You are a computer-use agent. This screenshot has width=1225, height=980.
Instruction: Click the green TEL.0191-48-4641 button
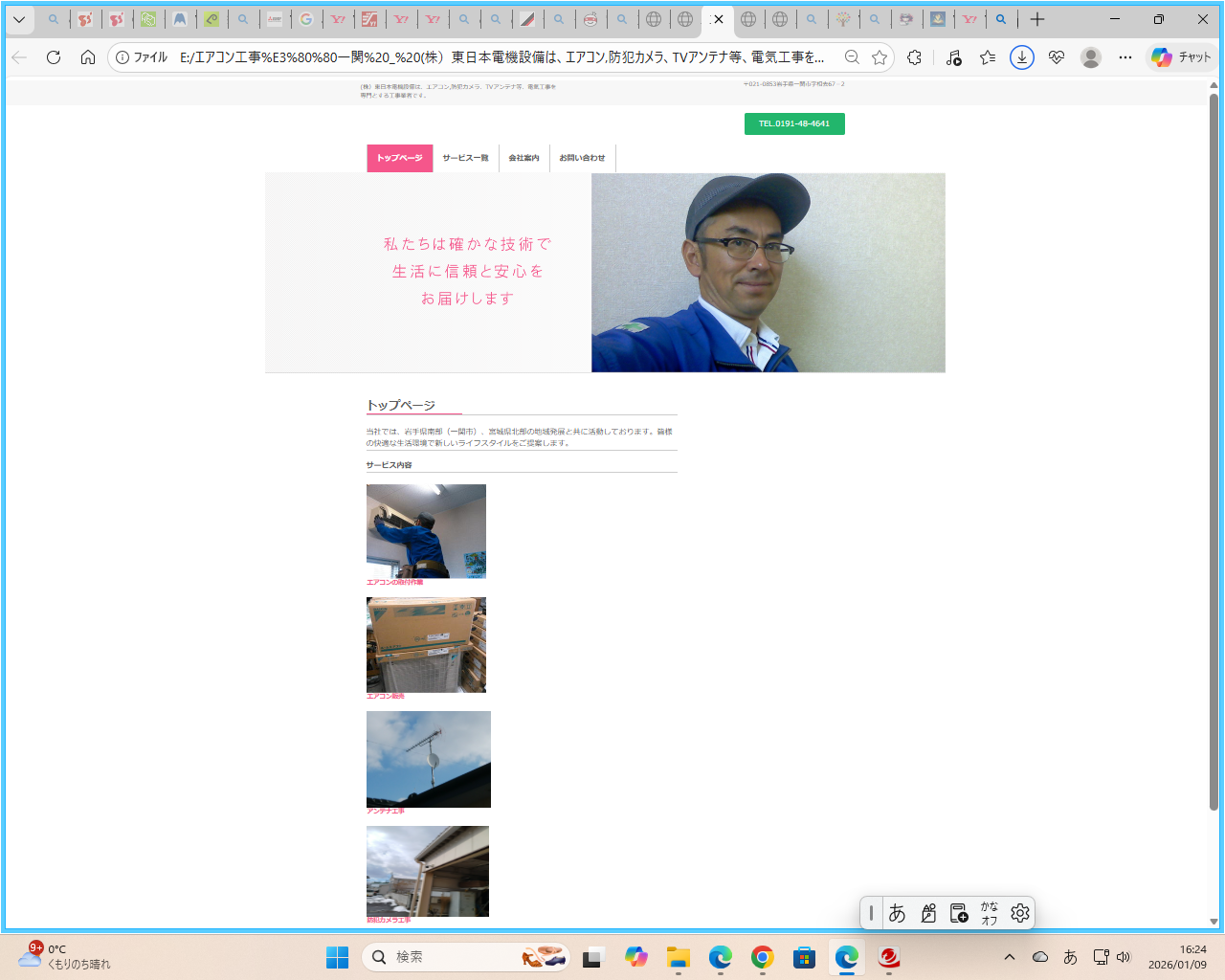(794, 123)
